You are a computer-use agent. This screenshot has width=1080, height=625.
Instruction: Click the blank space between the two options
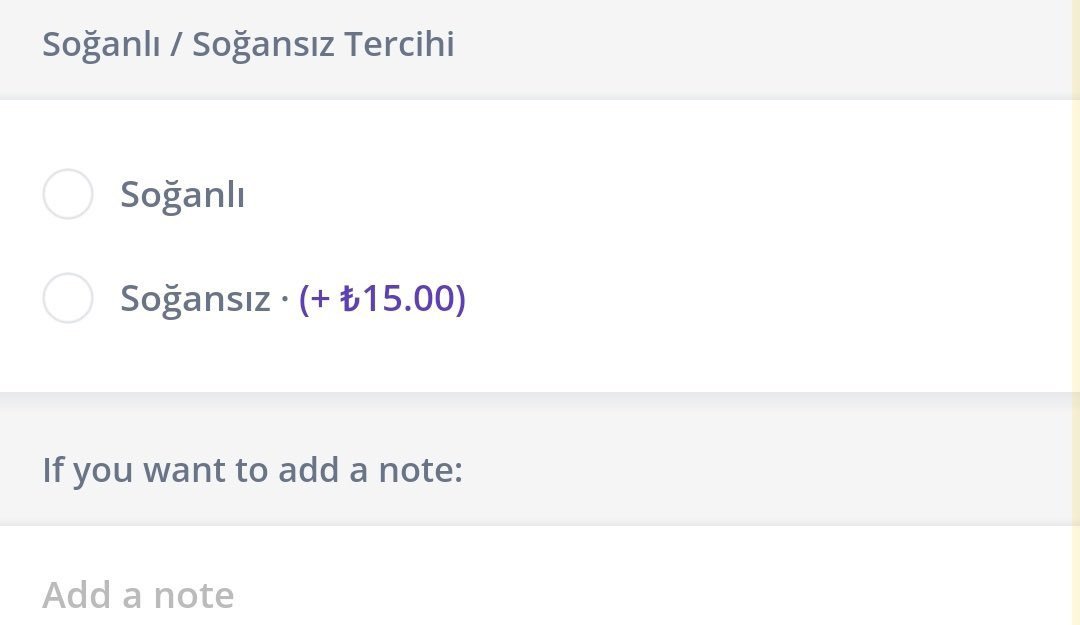tap(500, 246)
